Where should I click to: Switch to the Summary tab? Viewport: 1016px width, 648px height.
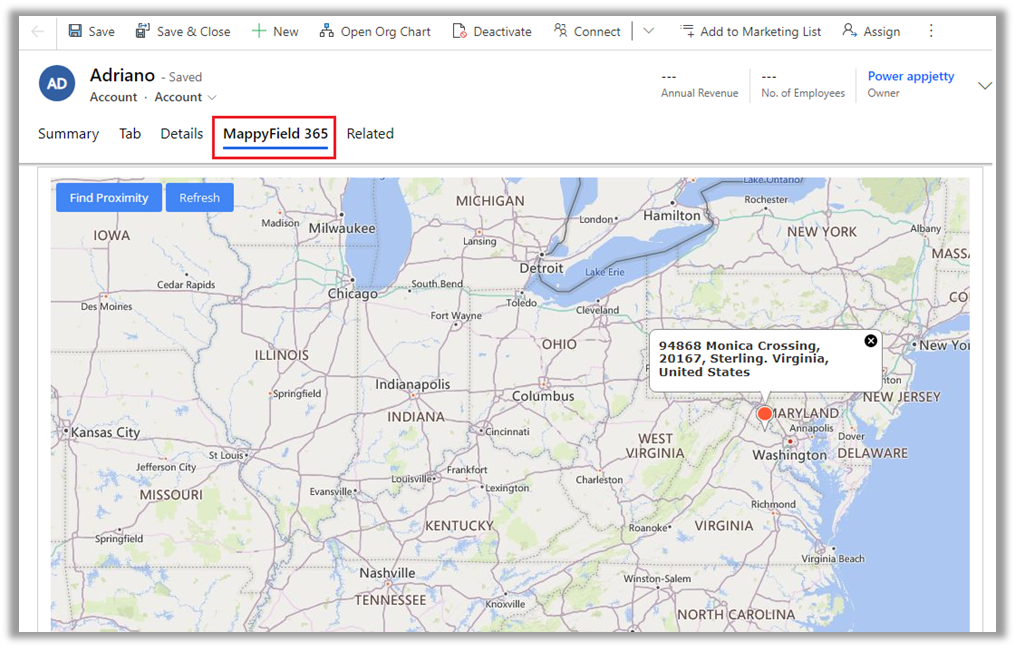(68, 134)
